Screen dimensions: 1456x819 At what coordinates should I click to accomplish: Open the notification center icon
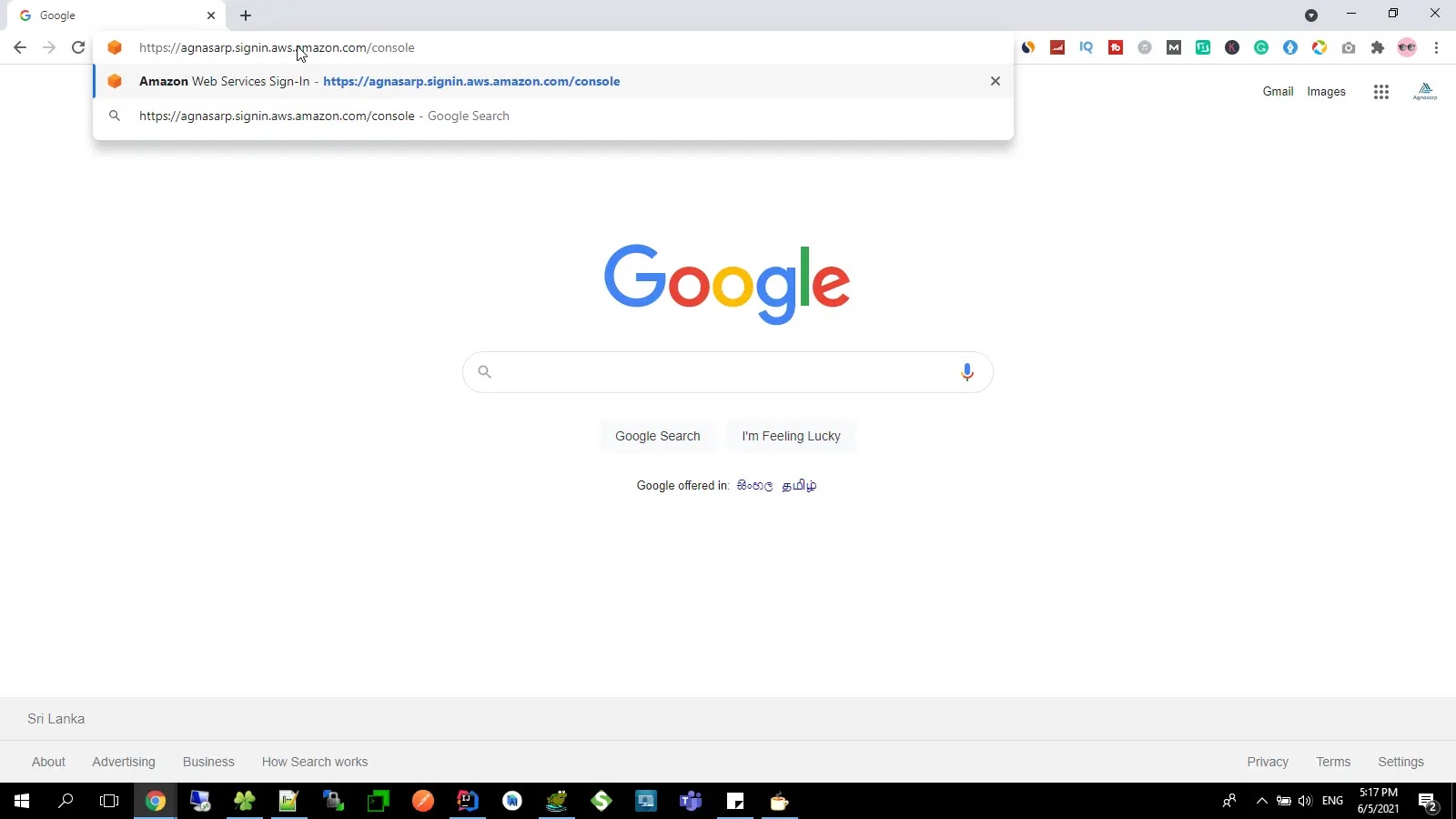(x=1428, y=802)
